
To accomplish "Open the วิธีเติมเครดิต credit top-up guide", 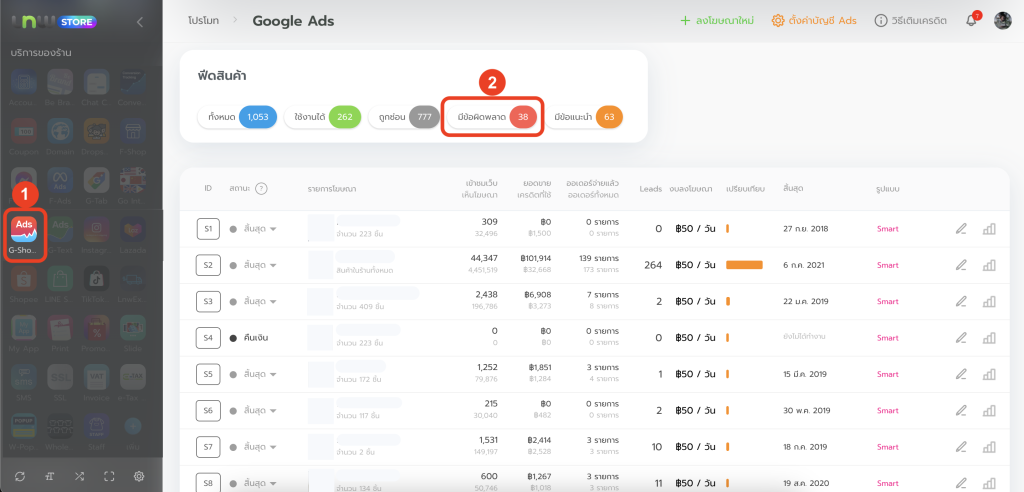I will (x=910, y=20).
